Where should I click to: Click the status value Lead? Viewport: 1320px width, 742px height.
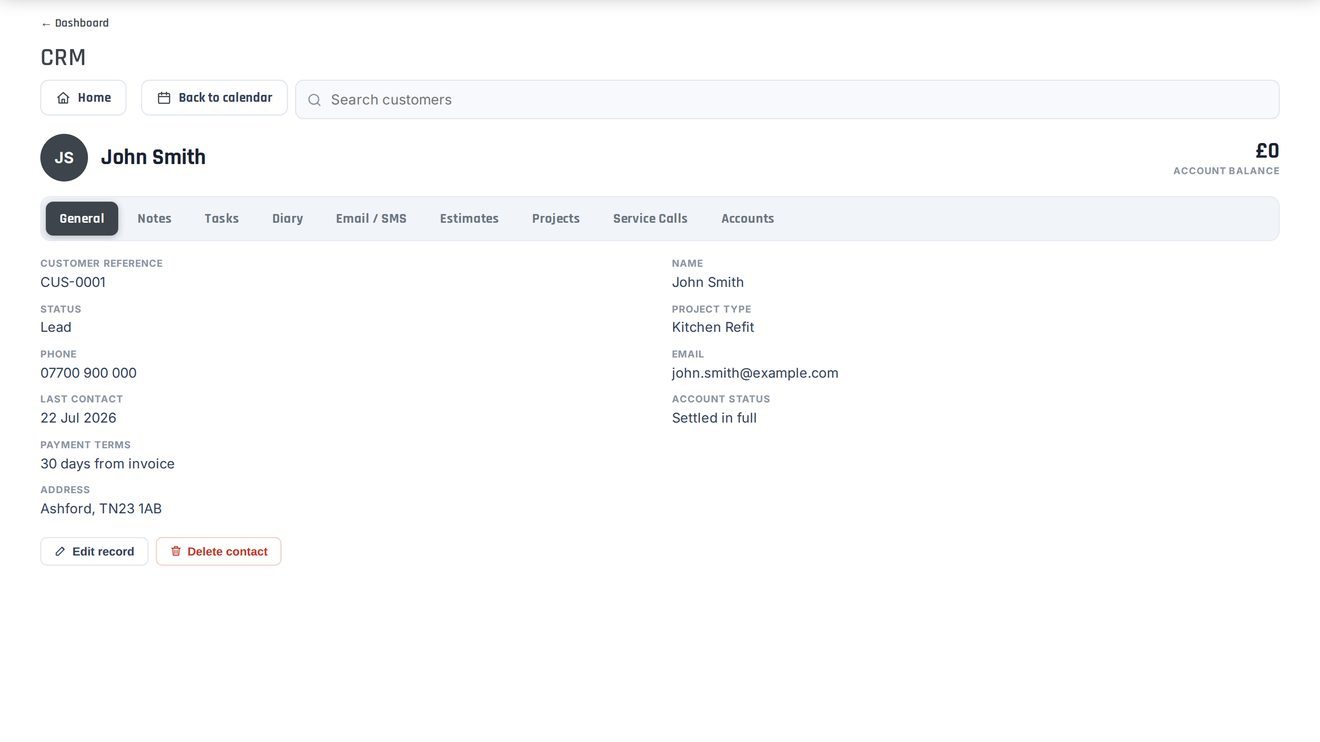coord(56,327)
